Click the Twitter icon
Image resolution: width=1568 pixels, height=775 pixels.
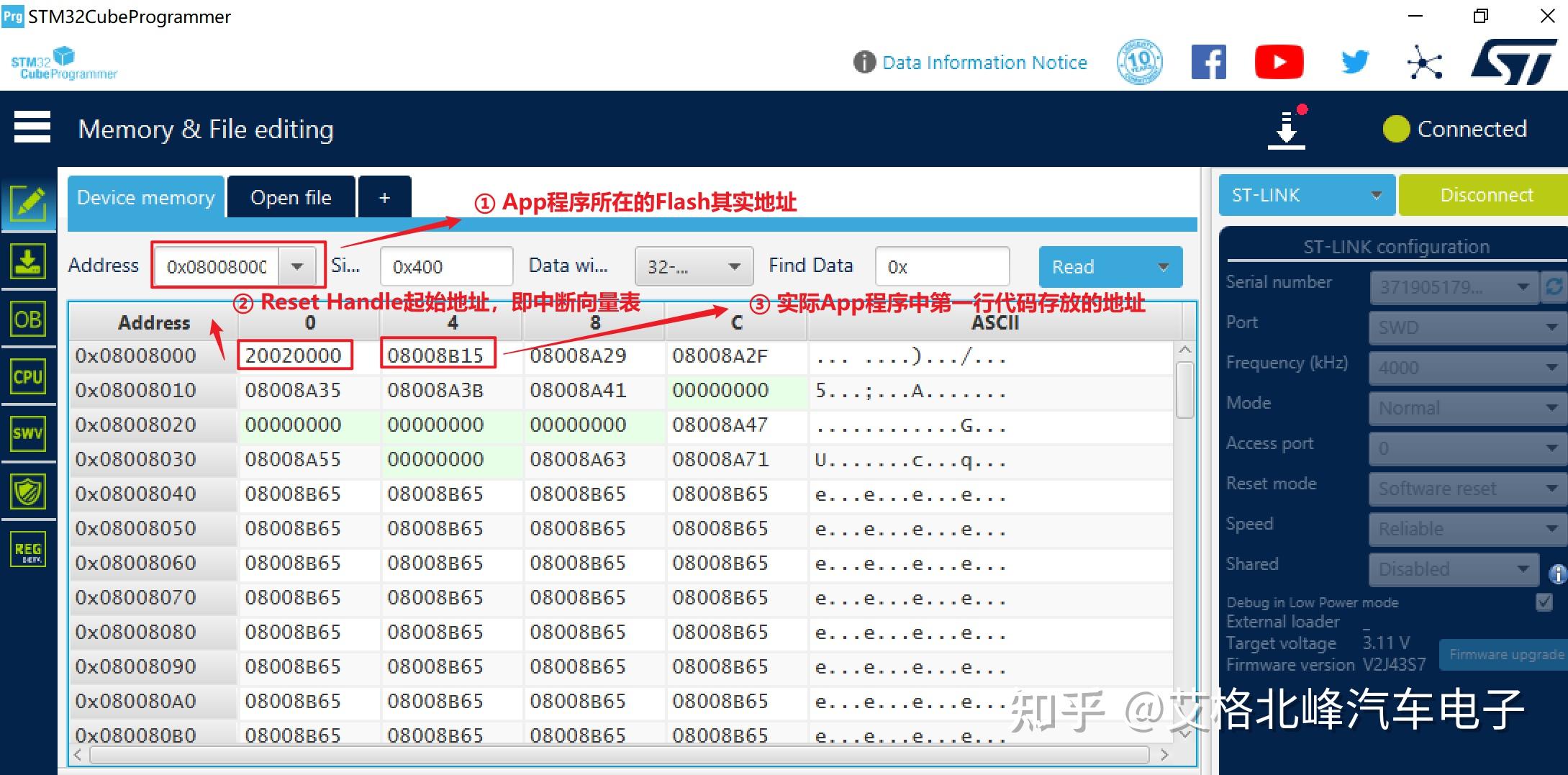coord(1354,62)
